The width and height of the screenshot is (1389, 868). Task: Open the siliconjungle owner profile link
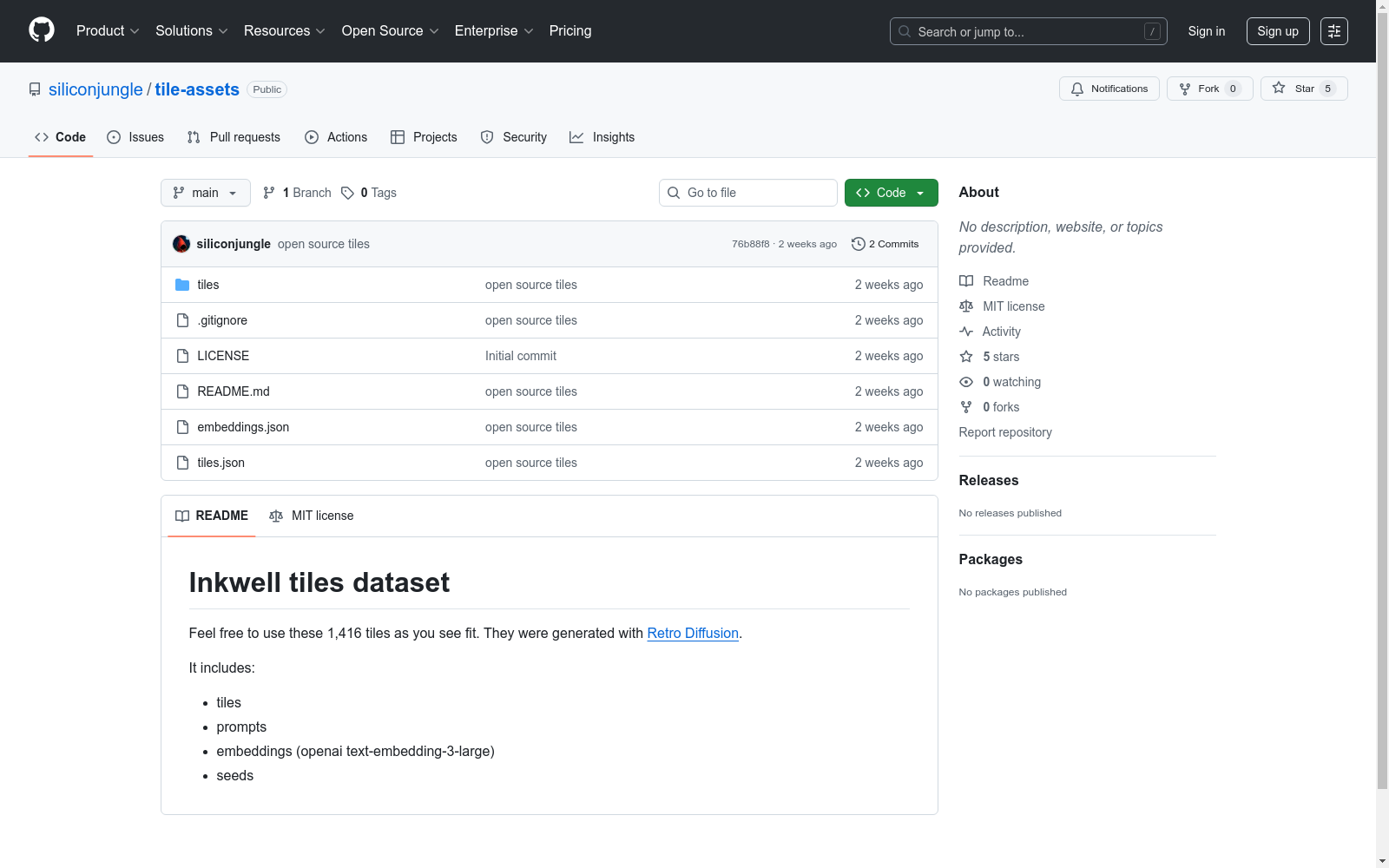tap(95, 89)
